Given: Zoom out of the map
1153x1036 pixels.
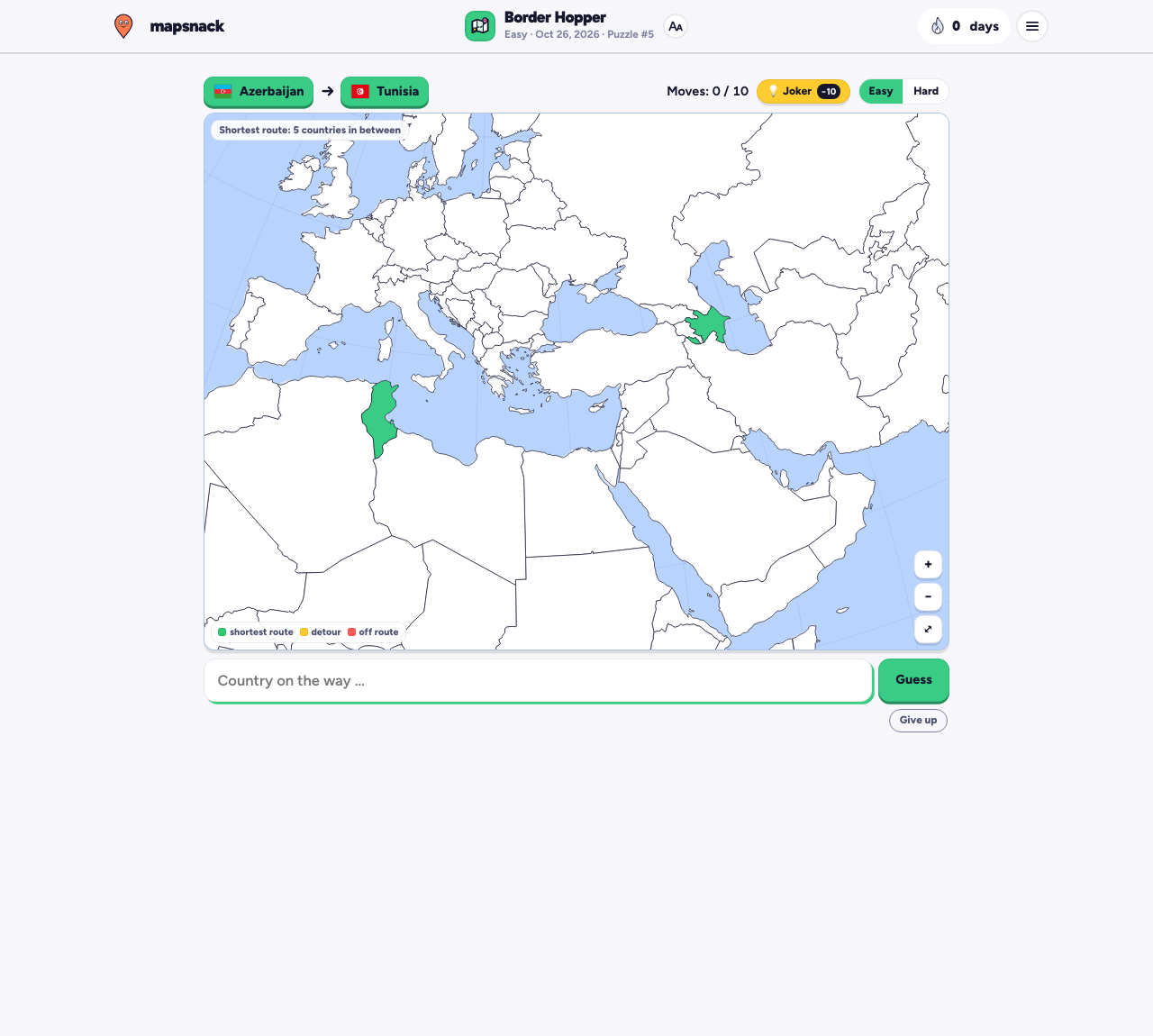Looking at the screenshot, I should coord(928,596).
